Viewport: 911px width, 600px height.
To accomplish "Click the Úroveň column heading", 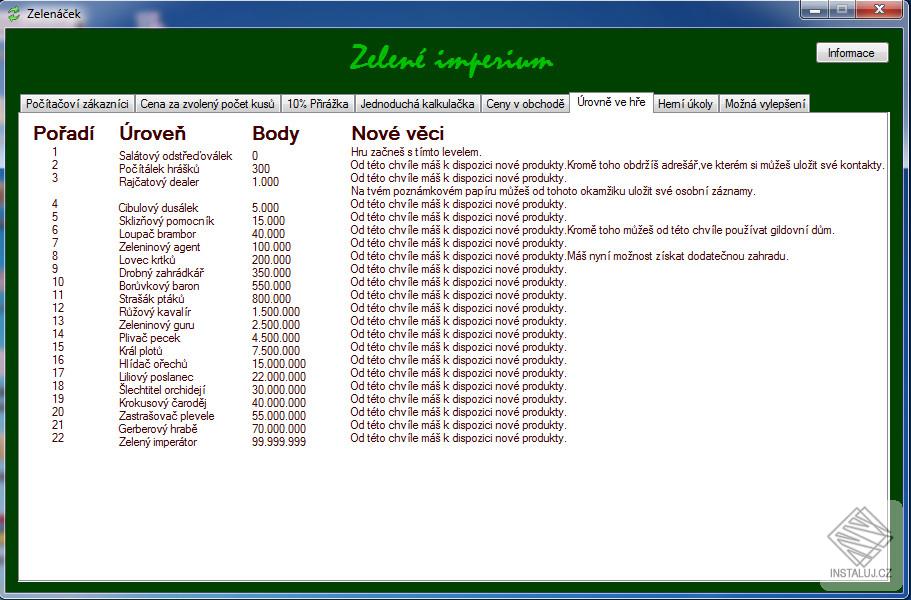I will click(x=152, y=133).
